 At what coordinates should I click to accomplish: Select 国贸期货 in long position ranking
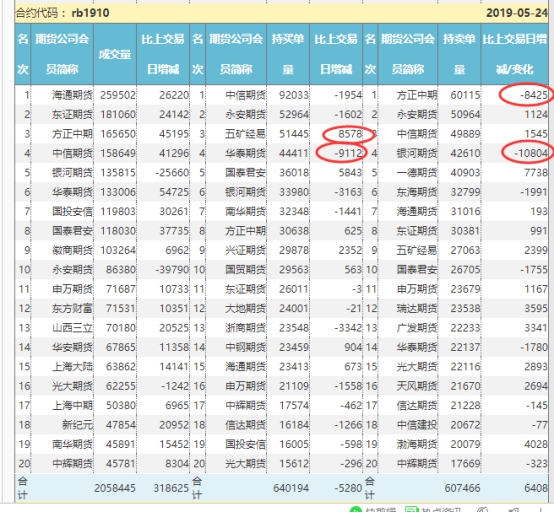pyautogui.click(x=246, y=270)
